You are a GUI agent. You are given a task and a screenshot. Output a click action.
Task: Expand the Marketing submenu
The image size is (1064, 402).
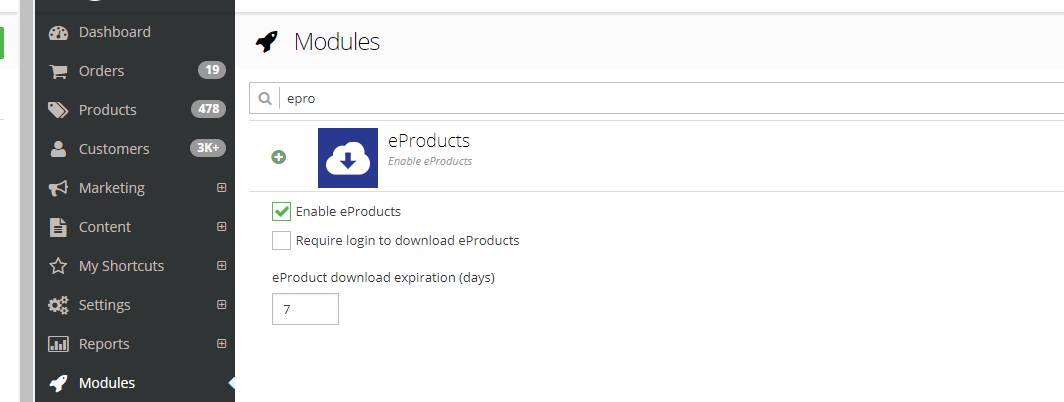tap(222, 188)
